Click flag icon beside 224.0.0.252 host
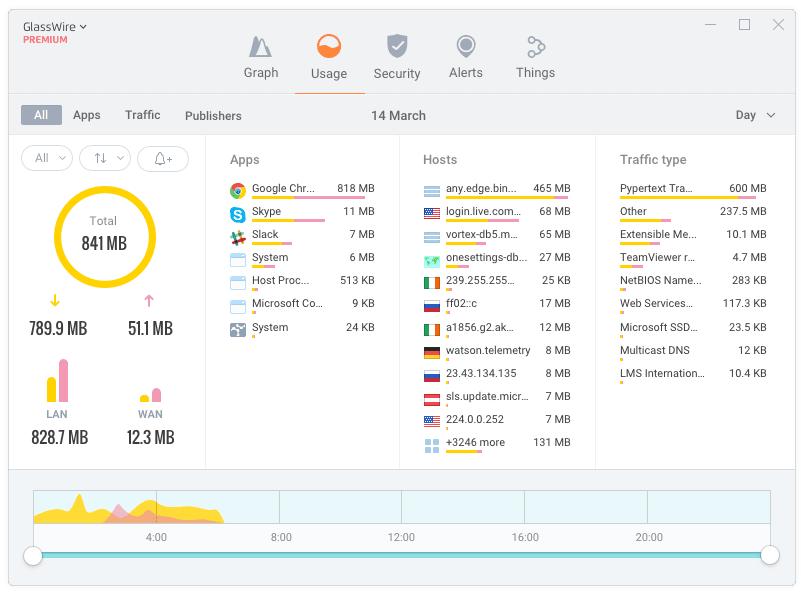804x596 pixels. tap(432, 422)
